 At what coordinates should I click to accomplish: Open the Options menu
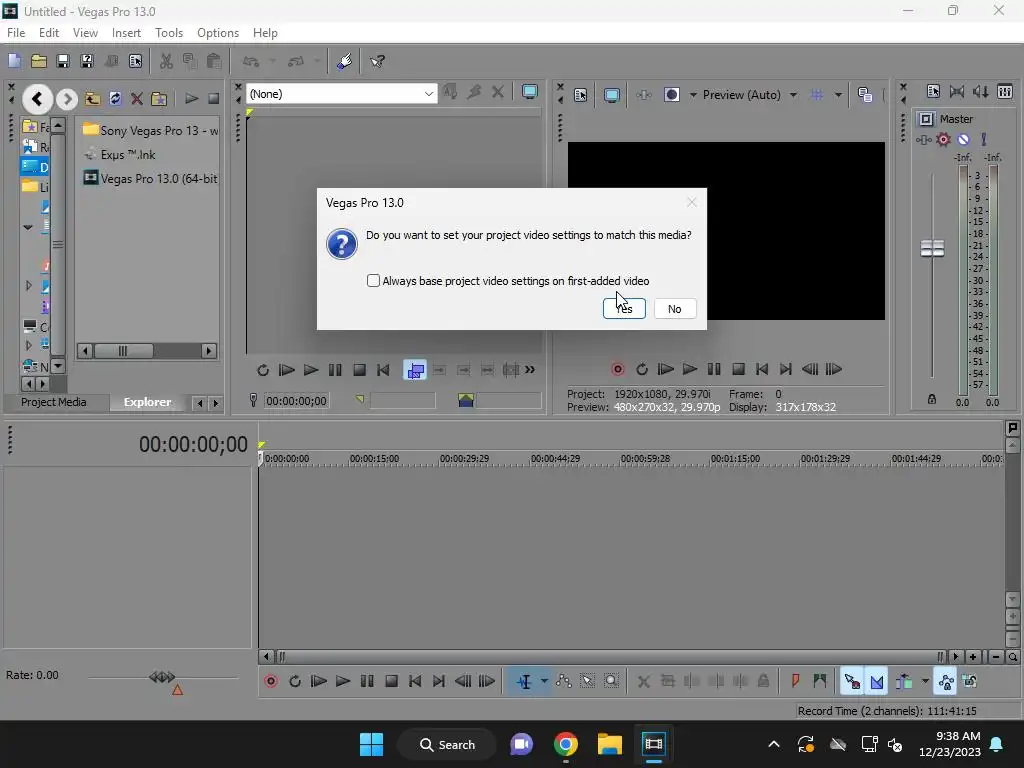pos(217,33)
